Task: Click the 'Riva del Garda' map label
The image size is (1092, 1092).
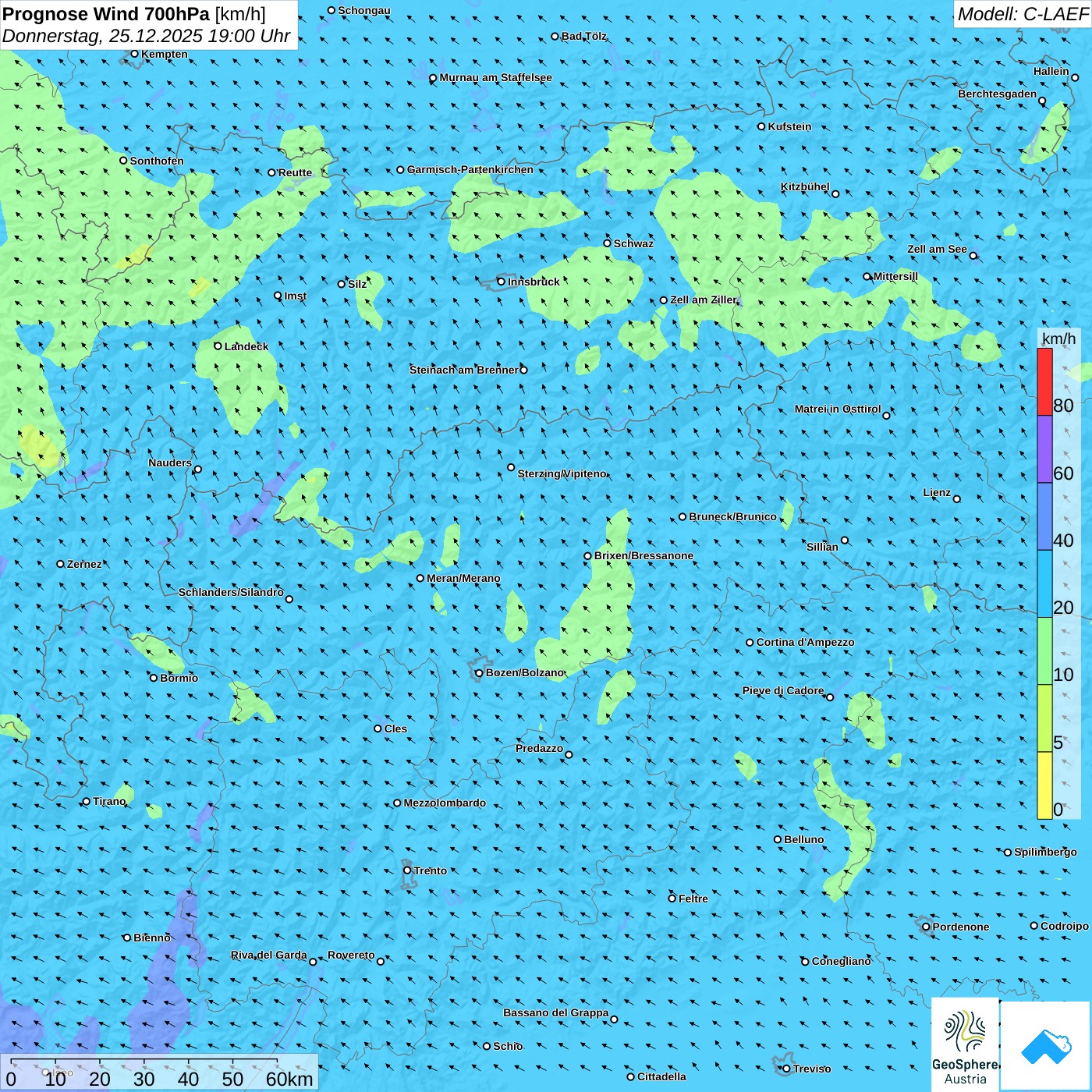Action: [x=269, y=955]
